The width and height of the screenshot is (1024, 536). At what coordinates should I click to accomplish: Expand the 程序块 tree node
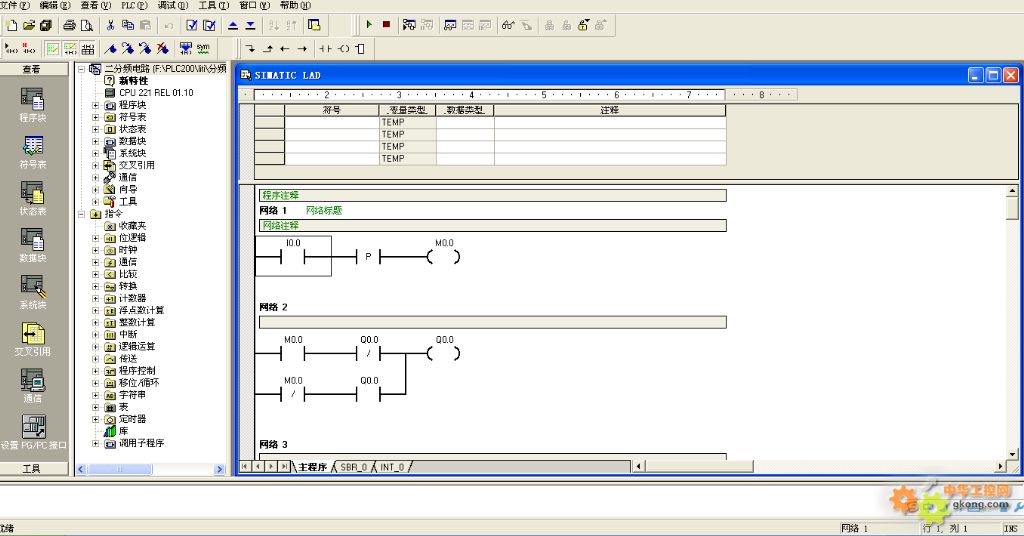pos(95,105)
